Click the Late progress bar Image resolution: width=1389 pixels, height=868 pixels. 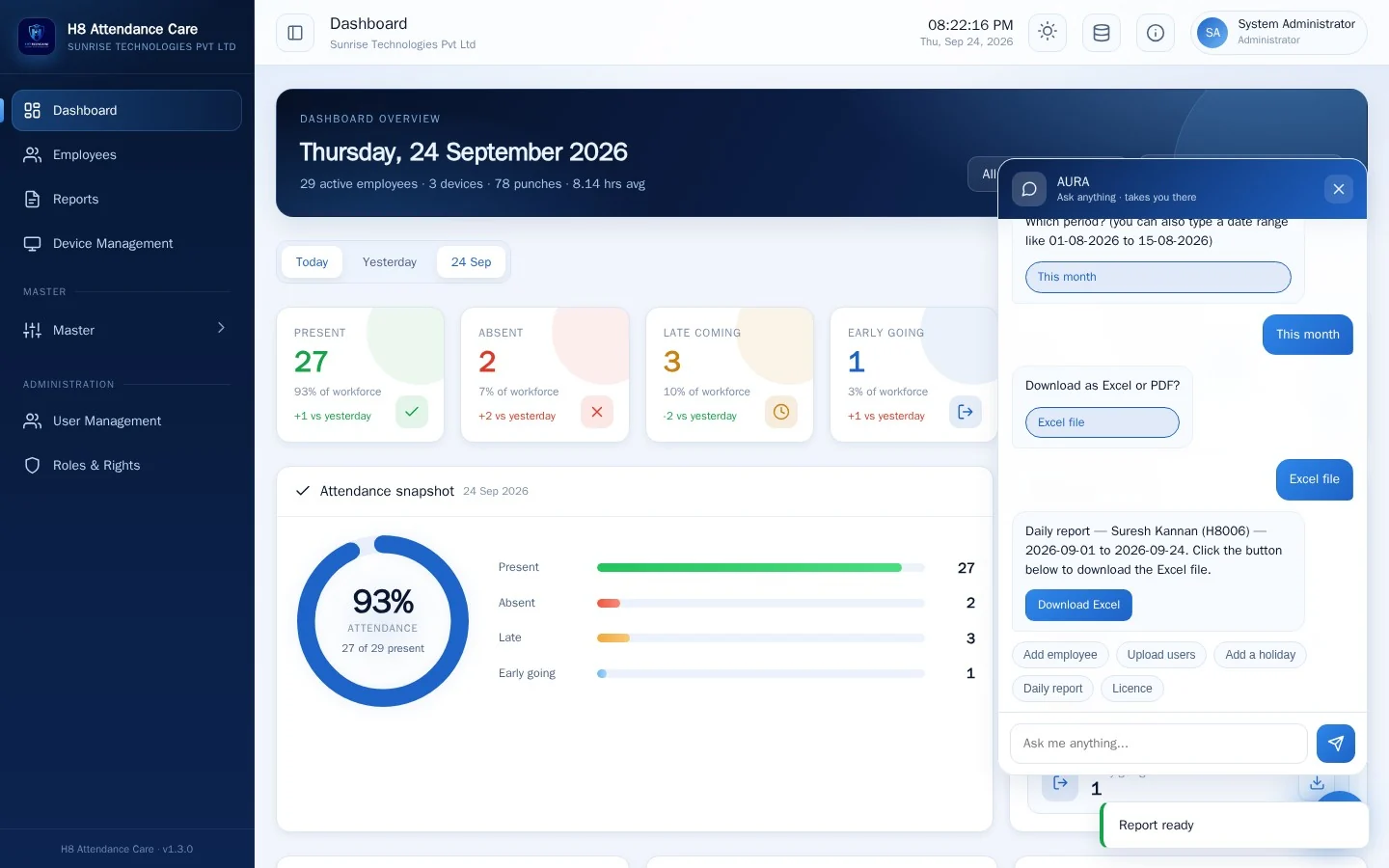[x=761, y=638]
